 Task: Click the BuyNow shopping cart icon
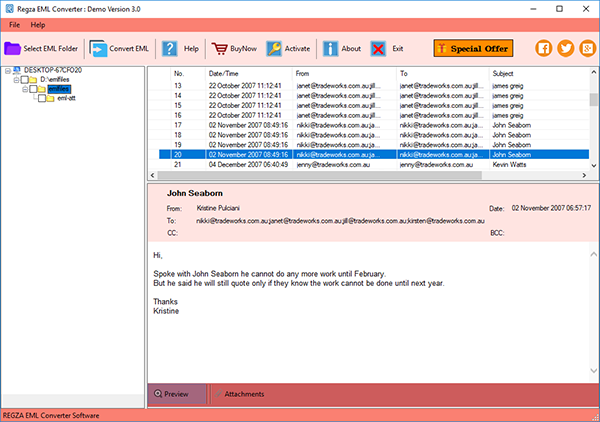pyautogui.click(x=219, y=48)
